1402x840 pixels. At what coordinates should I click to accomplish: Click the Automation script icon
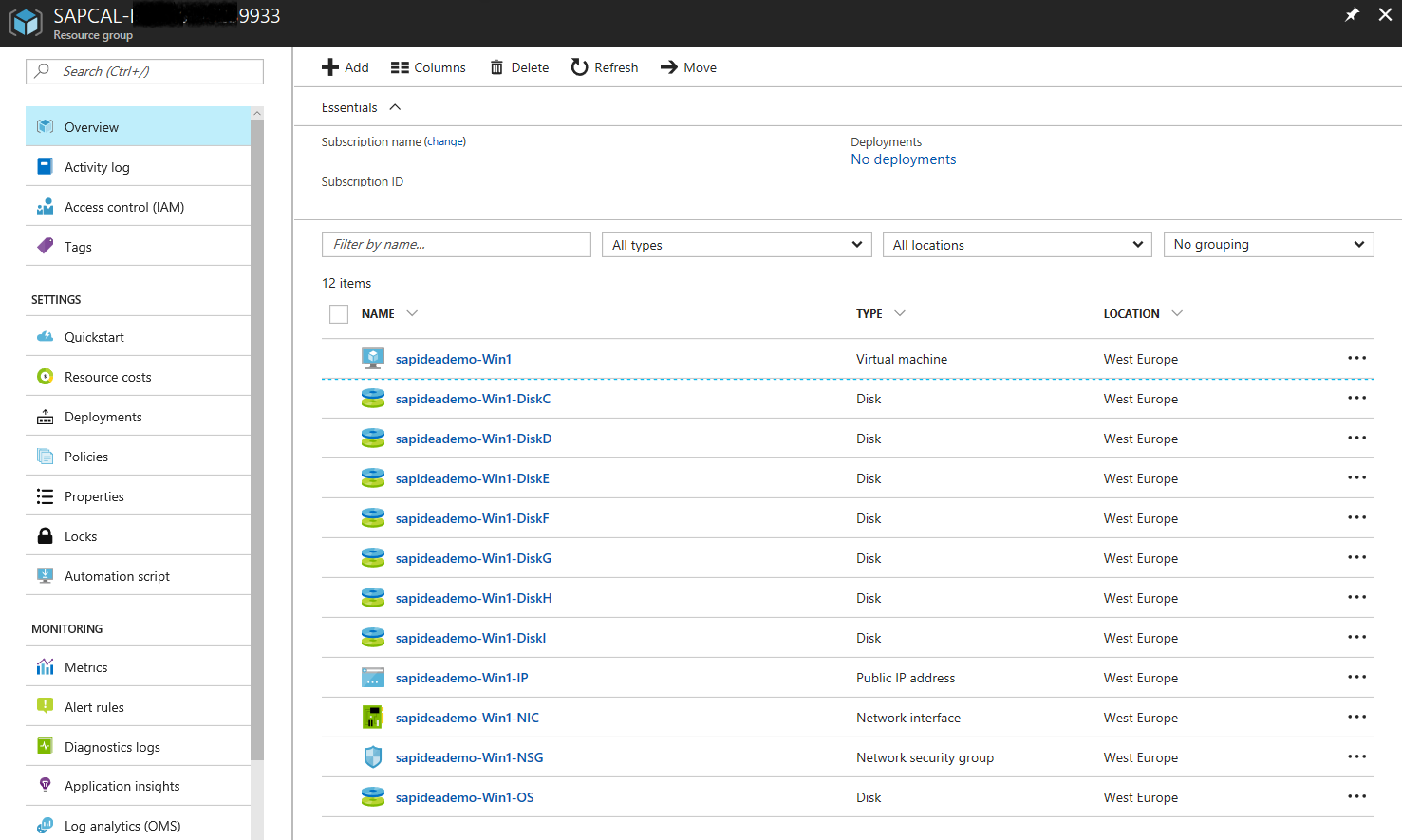[45, 576]
